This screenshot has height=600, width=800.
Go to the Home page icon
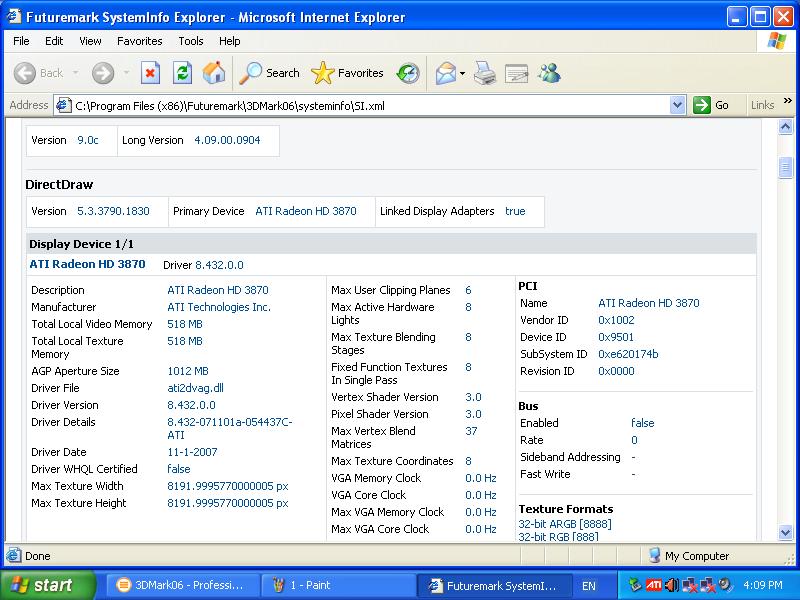[x=214, y=73]
